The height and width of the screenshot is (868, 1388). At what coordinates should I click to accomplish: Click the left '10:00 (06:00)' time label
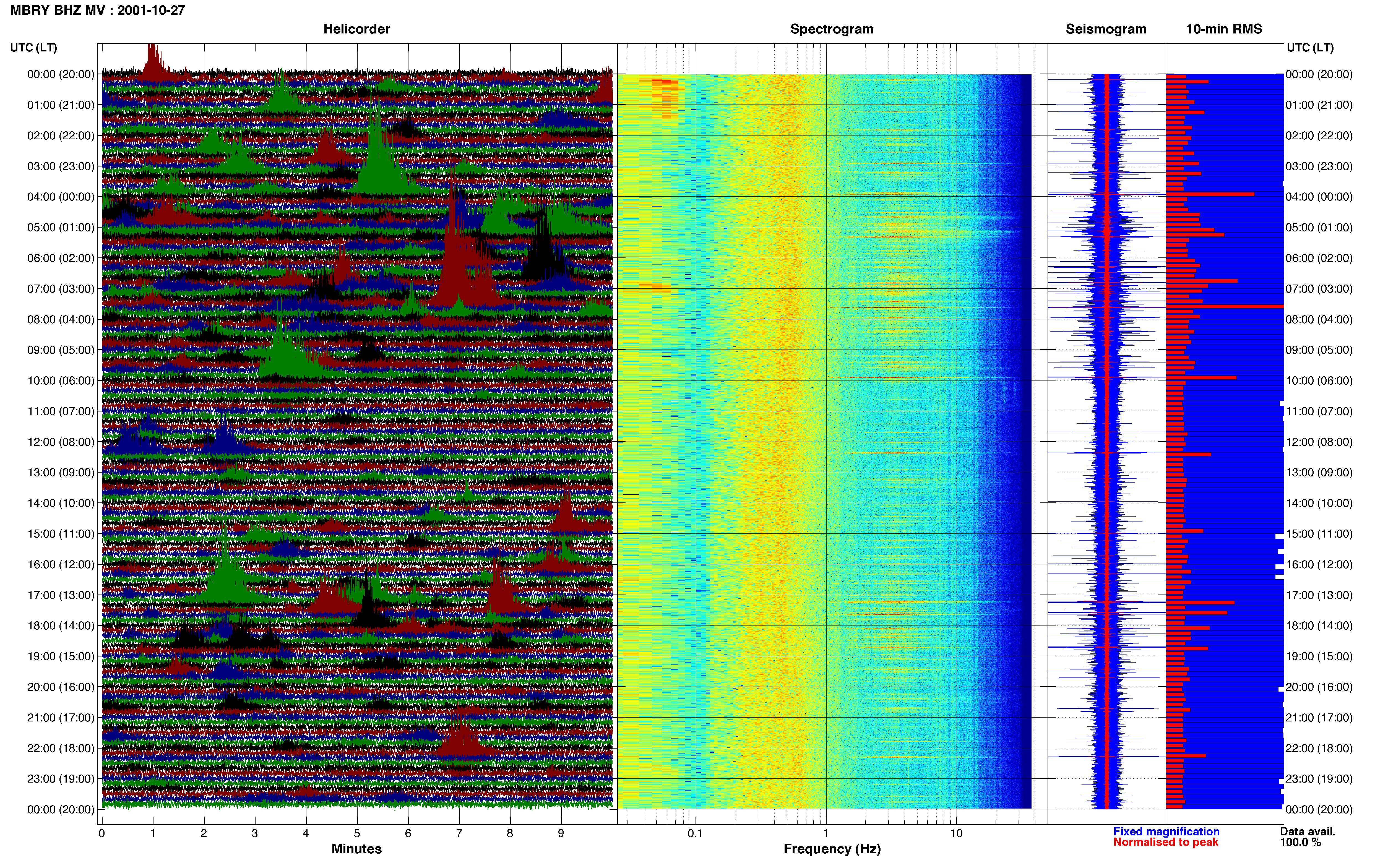[x=61, y=380]
